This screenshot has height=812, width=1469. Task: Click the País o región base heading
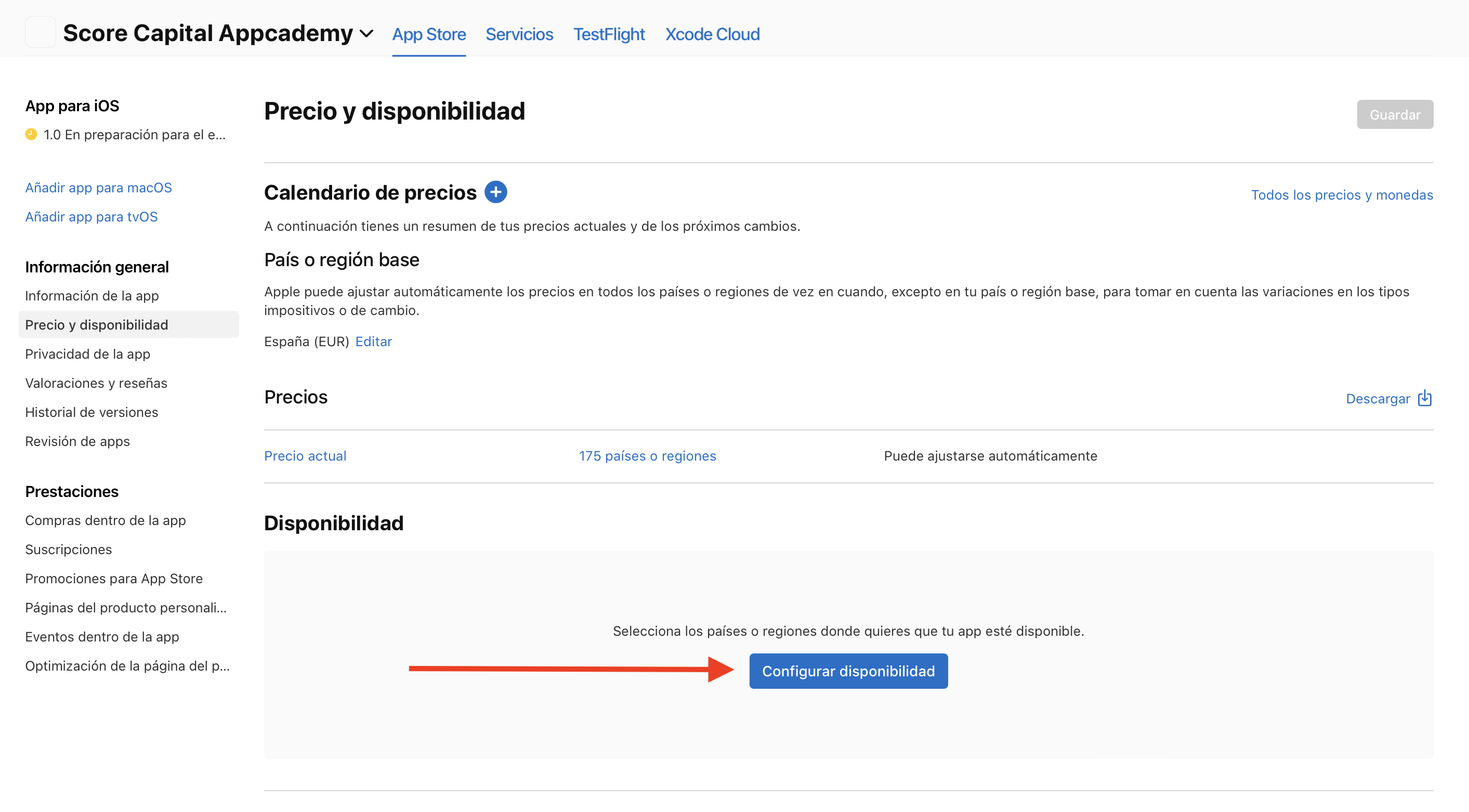click(x=342, y=260)
